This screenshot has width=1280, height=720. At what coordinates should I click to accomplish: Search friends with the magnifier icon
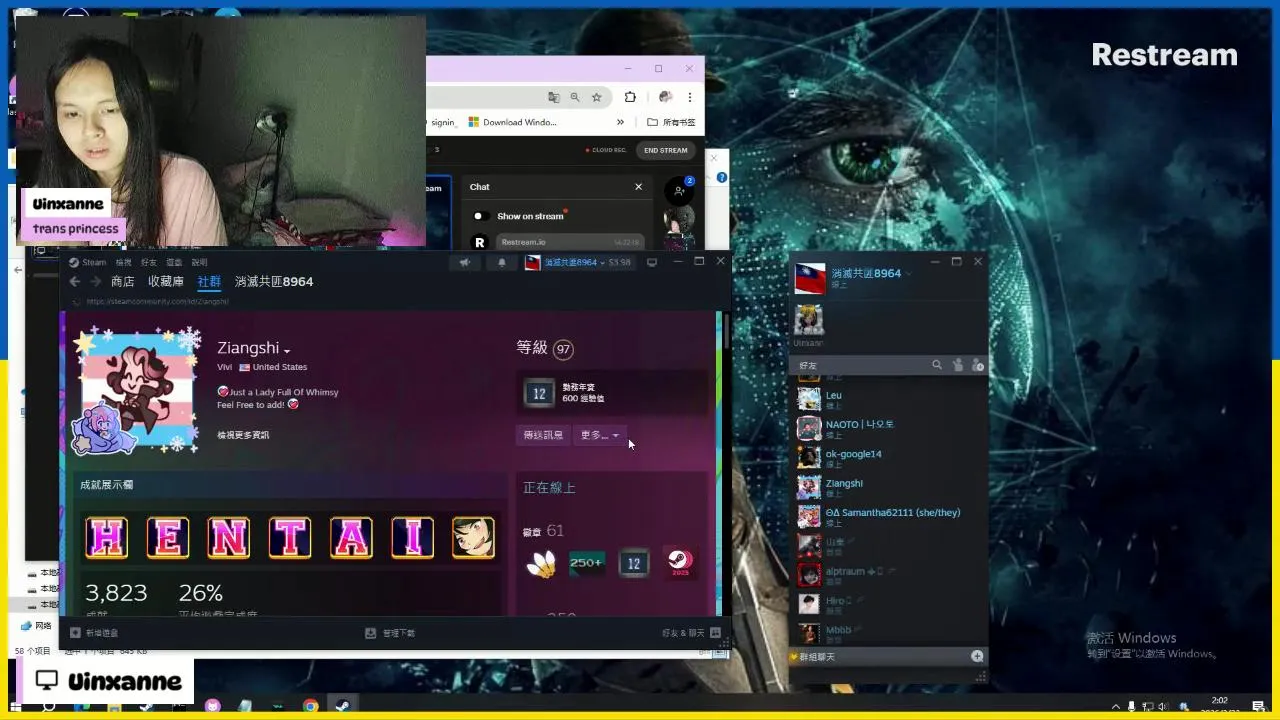point(937,366)
